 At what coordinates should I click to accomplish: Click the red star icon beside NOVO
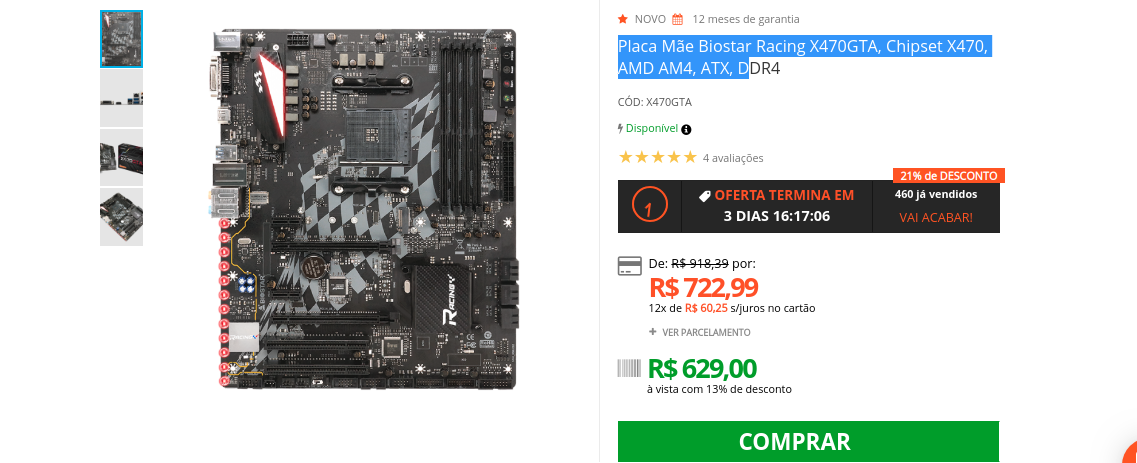click(623, 19)
